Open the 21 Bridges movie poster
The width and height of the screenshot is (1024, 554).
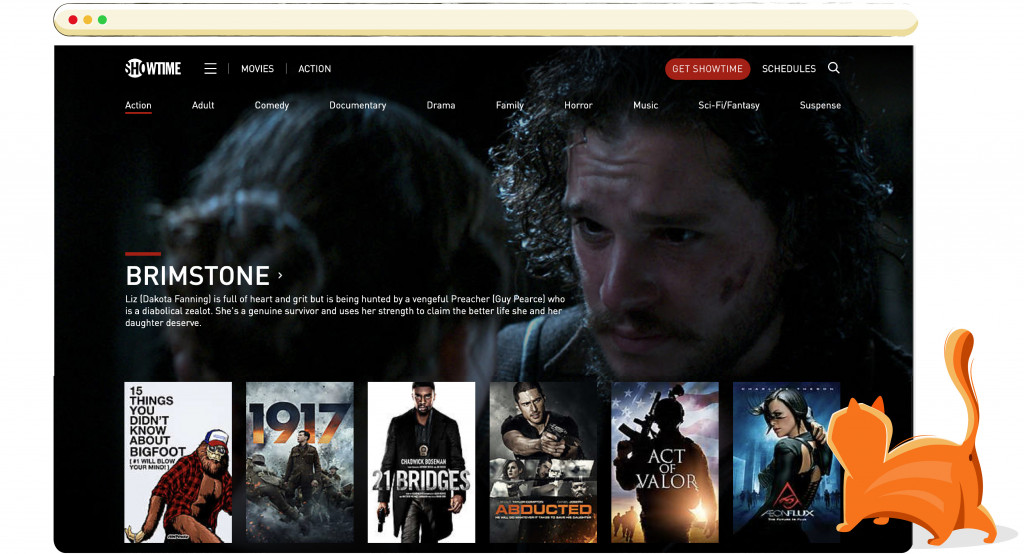pos(421,463)
